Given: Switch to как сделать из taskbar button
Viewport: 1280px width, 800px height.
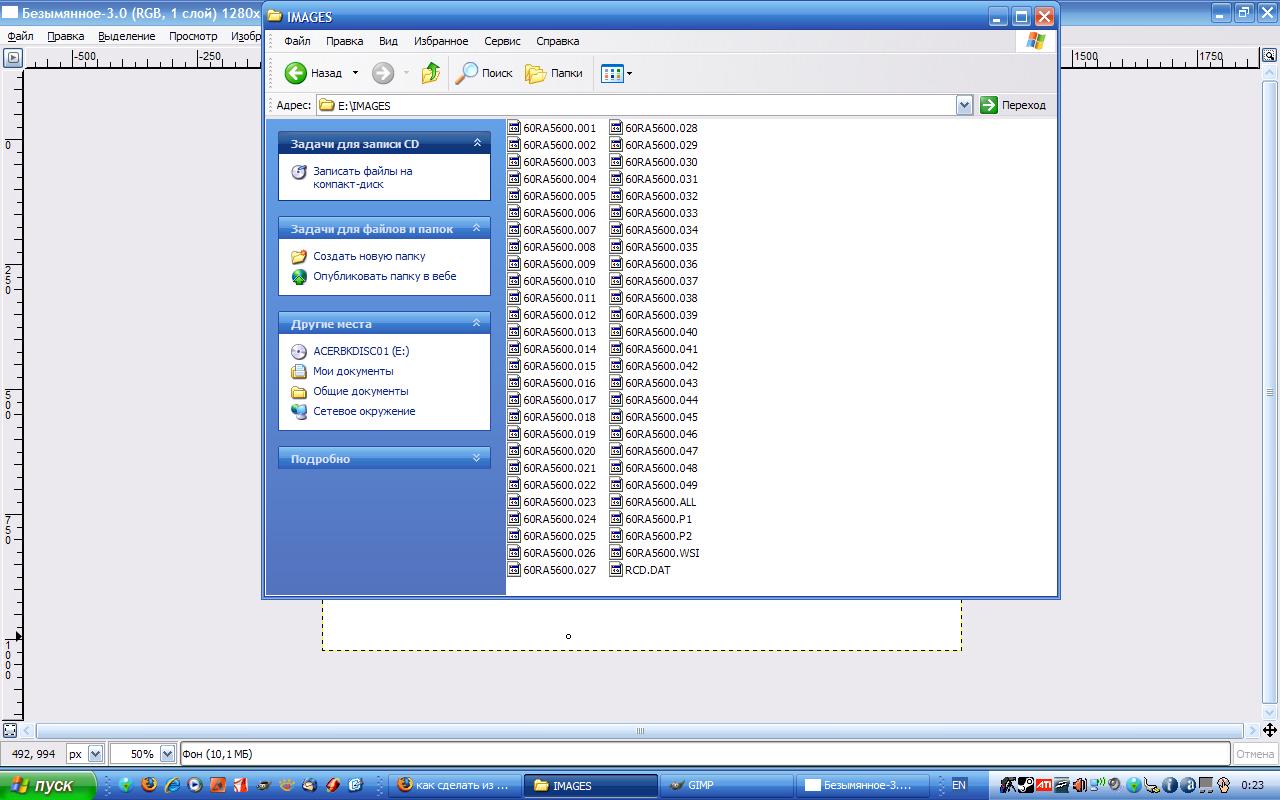Looking at the screenshot, I should coord(457,786).
